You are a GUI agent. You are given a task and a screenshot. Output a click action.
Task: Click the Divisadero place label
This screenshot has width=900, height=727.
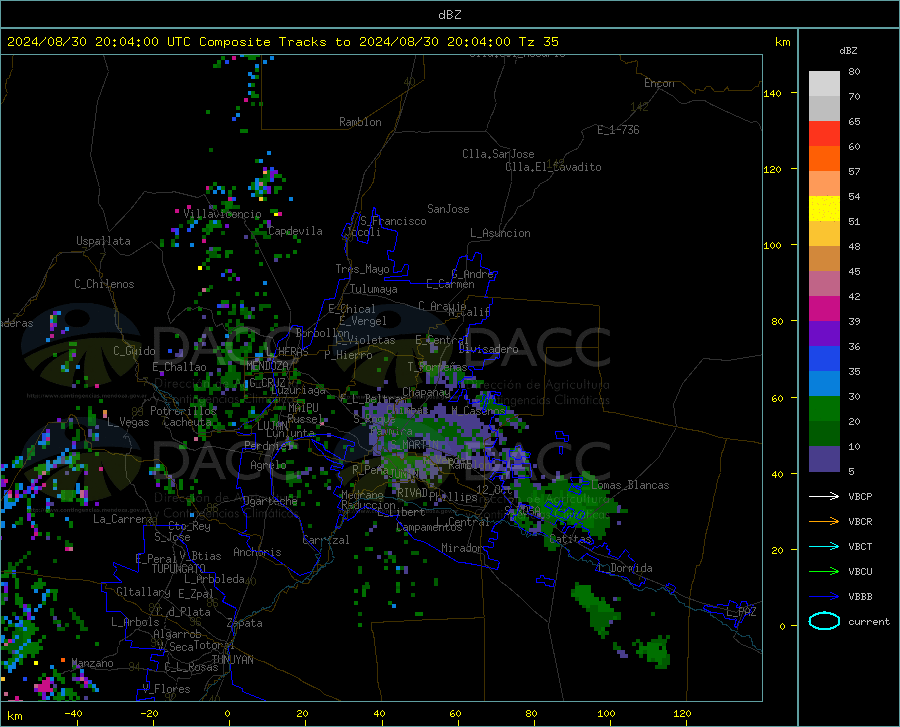click(488, 349)
